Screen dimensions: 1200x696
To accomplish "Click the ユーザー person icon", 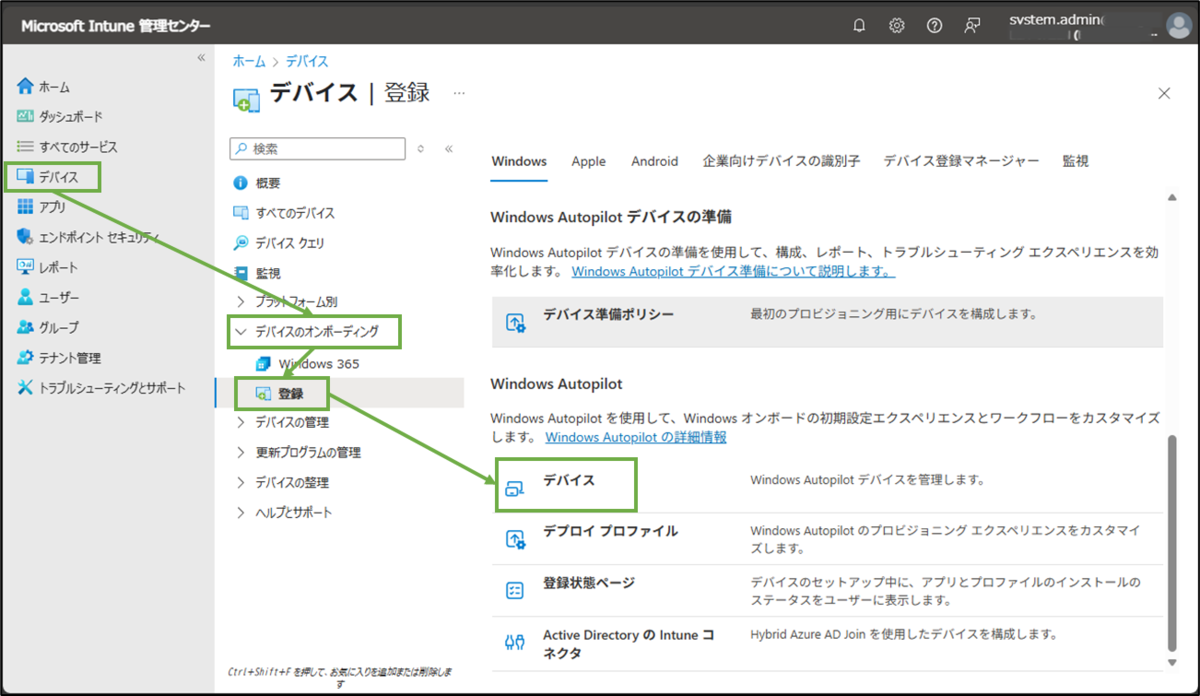I will click(26, 297).
